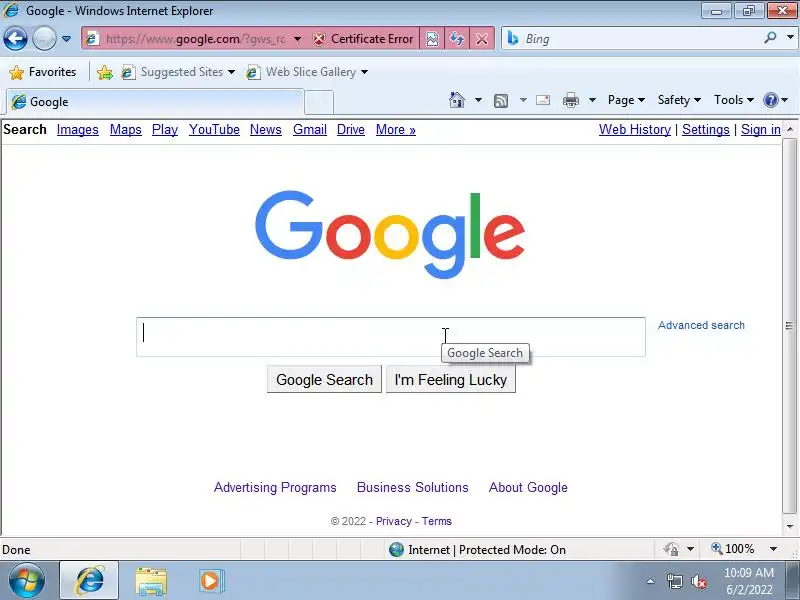Click the Google Search button
This screenshot has width=800, height=600.
pos(324,379)
